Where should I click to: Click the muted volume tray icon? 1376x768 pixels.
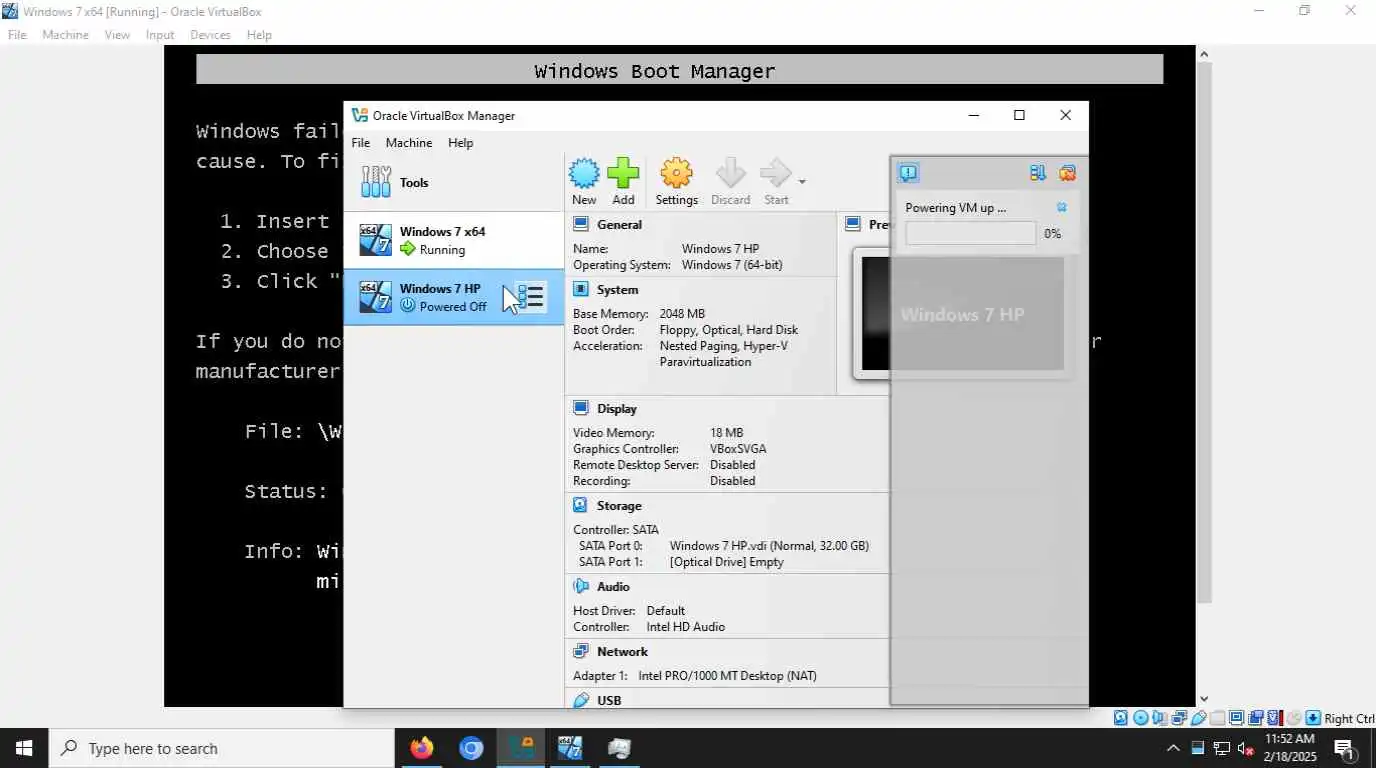pyautogui.click(x=1246, y=748)
